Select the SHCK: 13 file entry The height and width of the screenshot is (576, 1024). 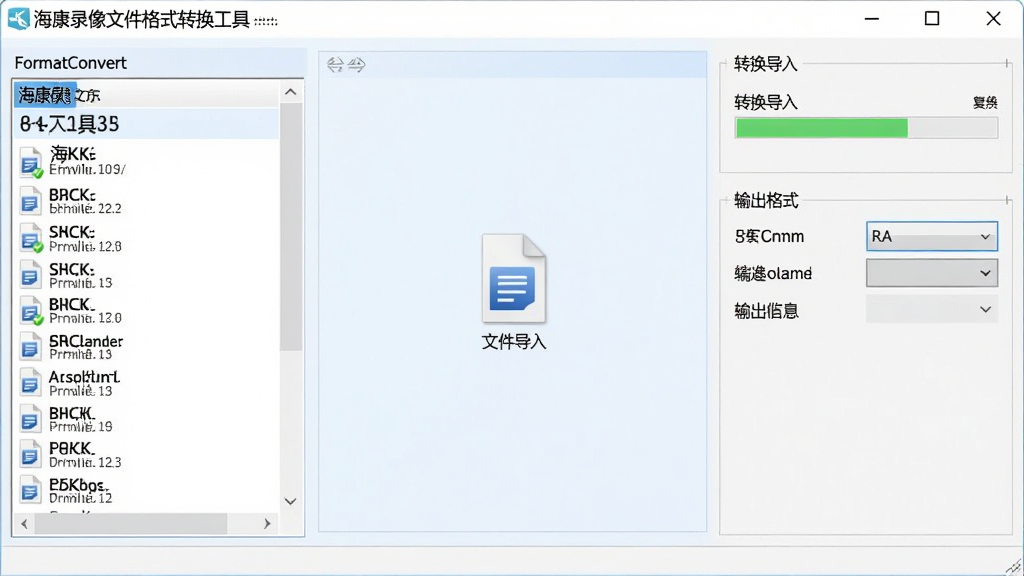(146, 275)
